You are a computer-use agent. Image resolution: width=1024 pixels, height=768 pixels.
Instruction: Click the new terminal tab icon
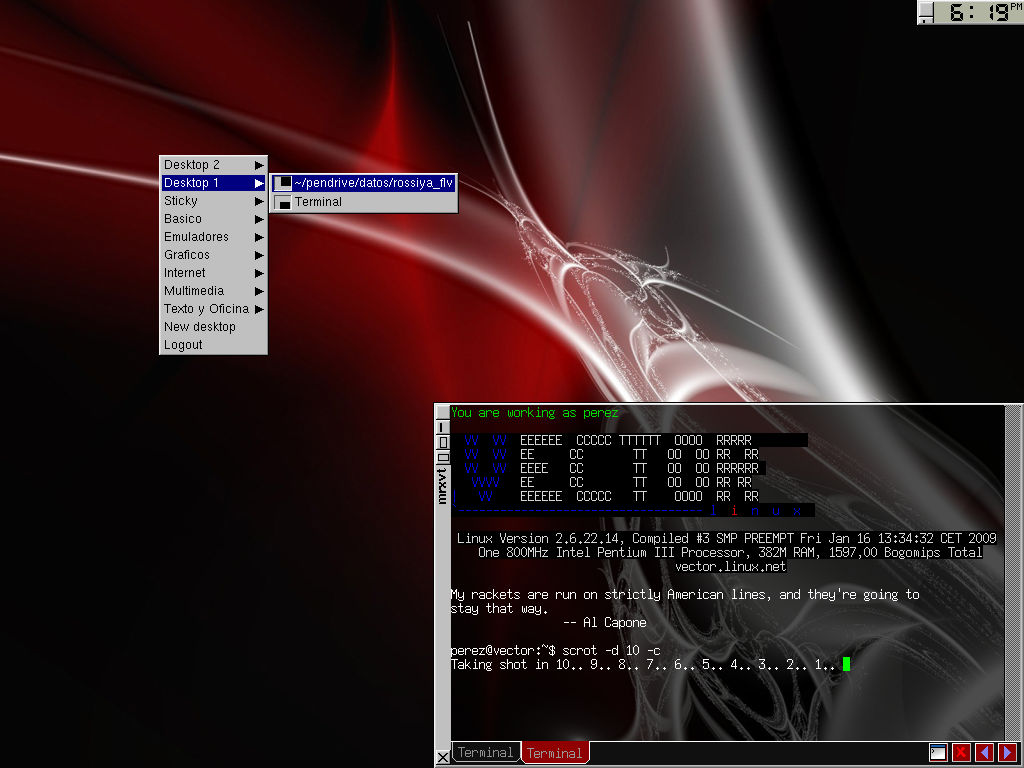coord(937,753)
